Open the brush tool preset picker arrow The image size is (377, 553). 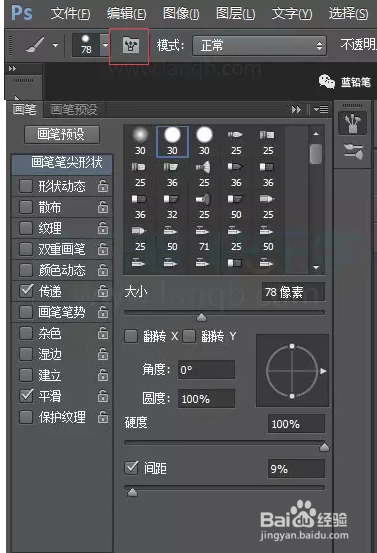[55, 45]
